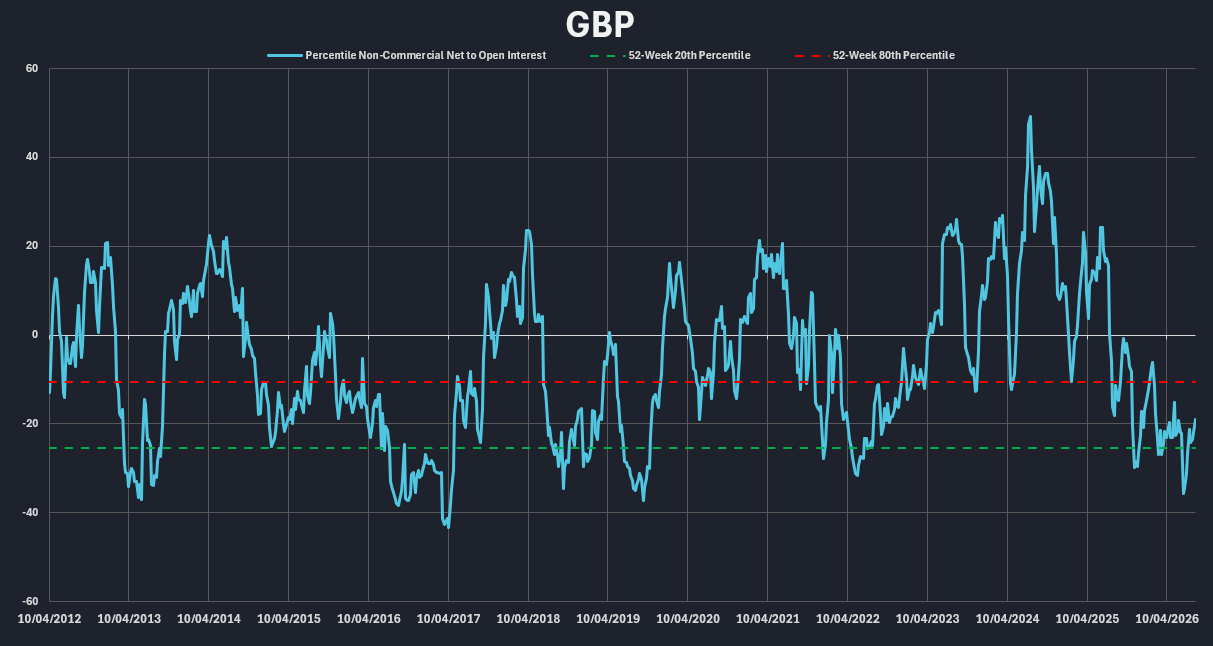Click the x-axis date 10/04/2018
This screenshot has height=646, width=1213.
[x=528, y=619]
